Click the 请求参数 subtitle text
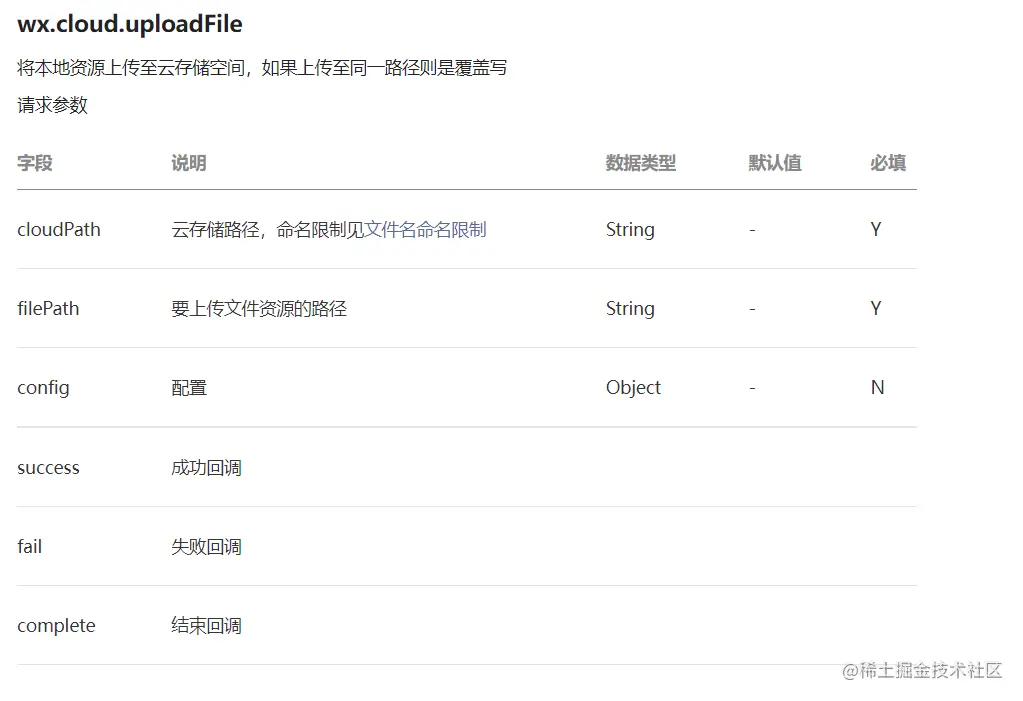 (x=52, y=105)
